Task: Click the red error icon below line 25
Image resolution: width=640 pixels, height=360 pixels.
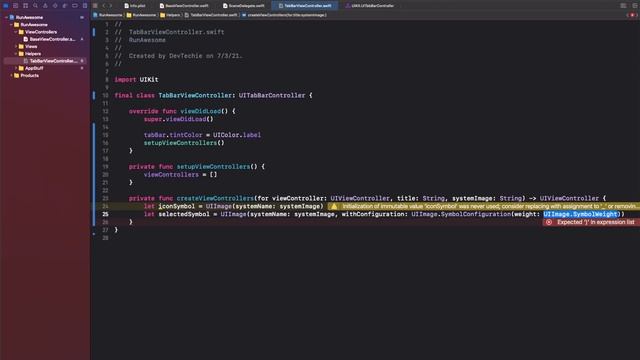Action: (x=549, y=222)
